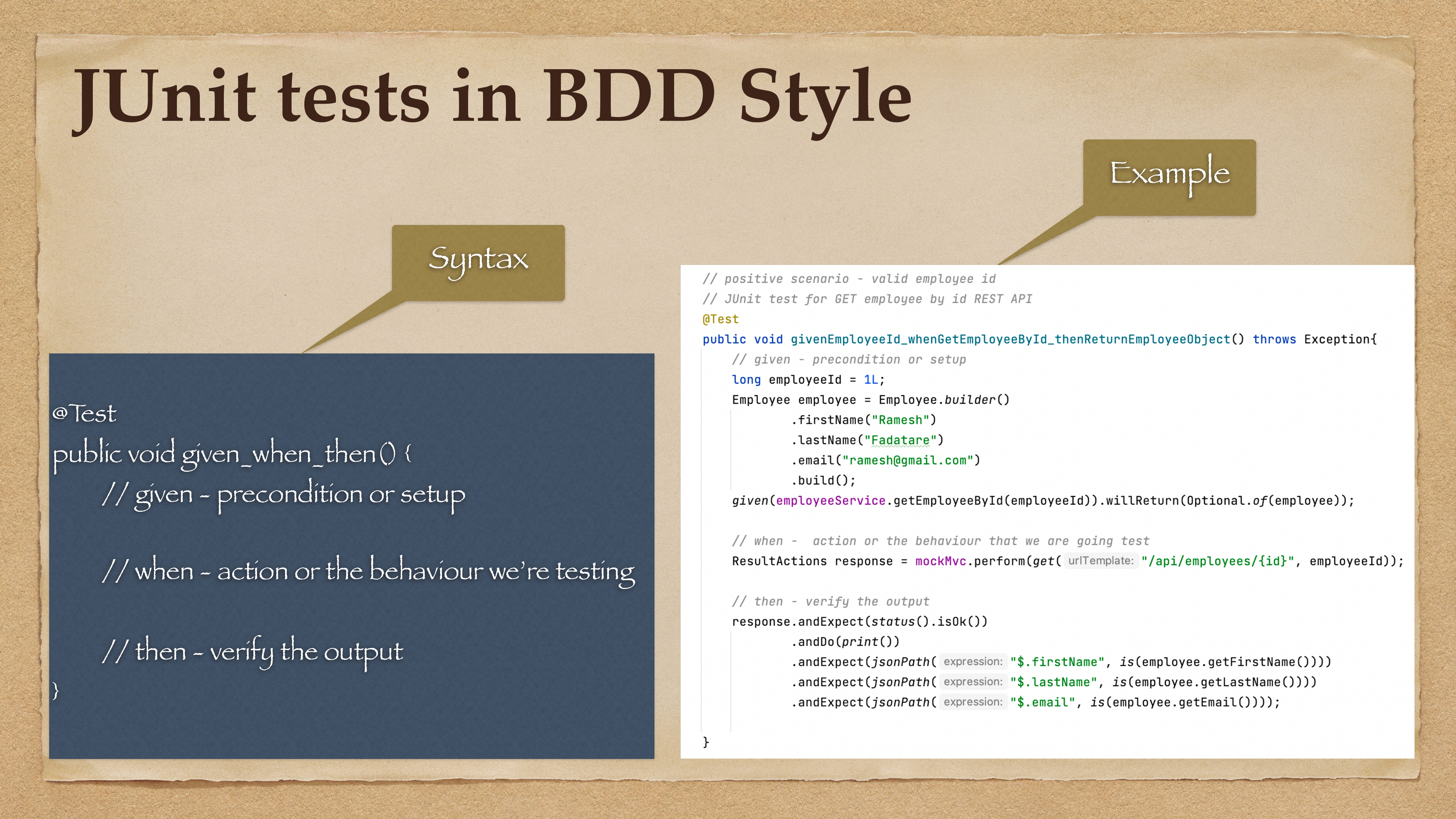This screenshot has height=819, width=1456.
Task: Click "Employee.builder()" in the code
Action: tap(944, 400)
